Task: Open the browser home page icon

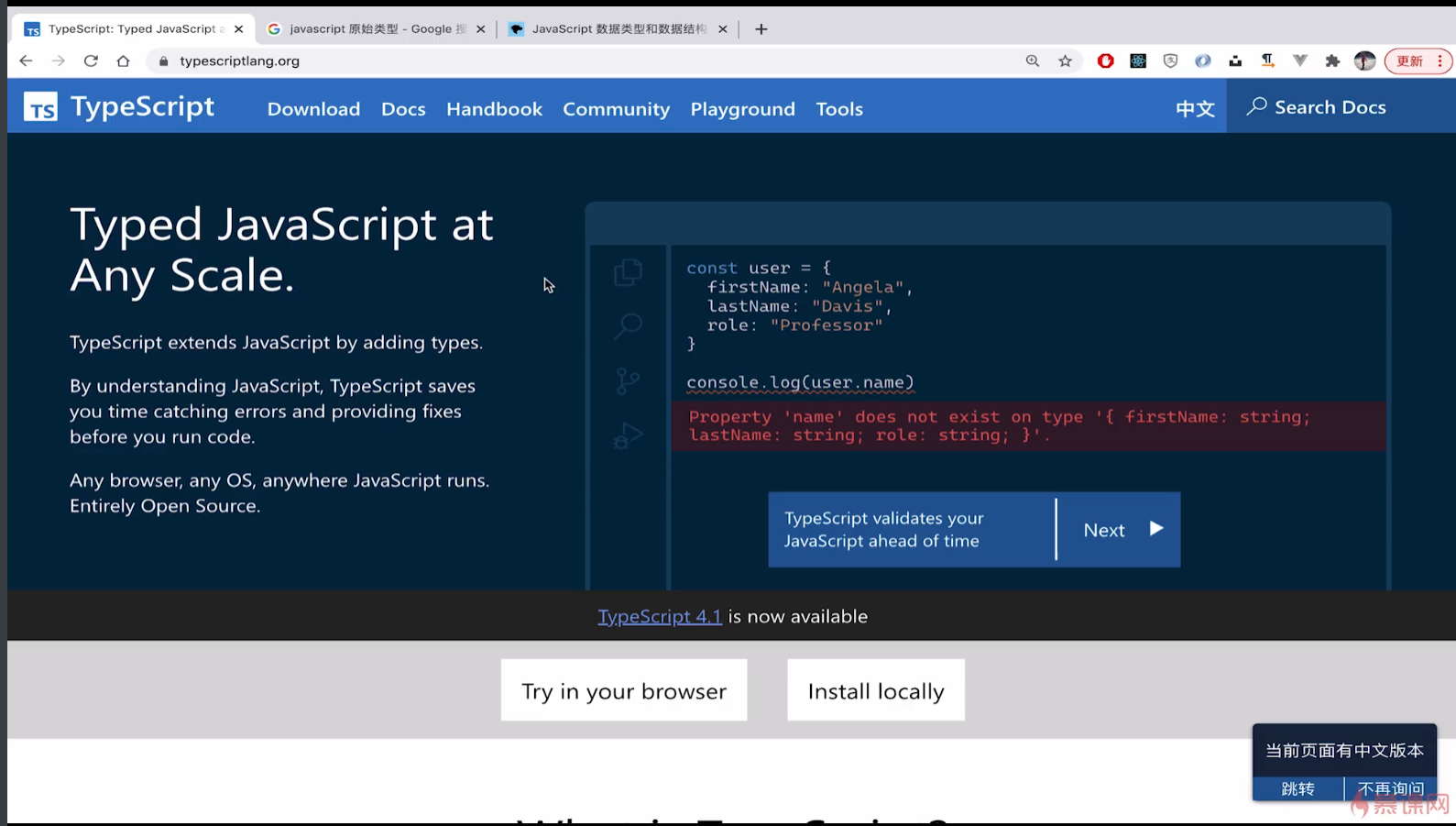Action: point(123,61)
